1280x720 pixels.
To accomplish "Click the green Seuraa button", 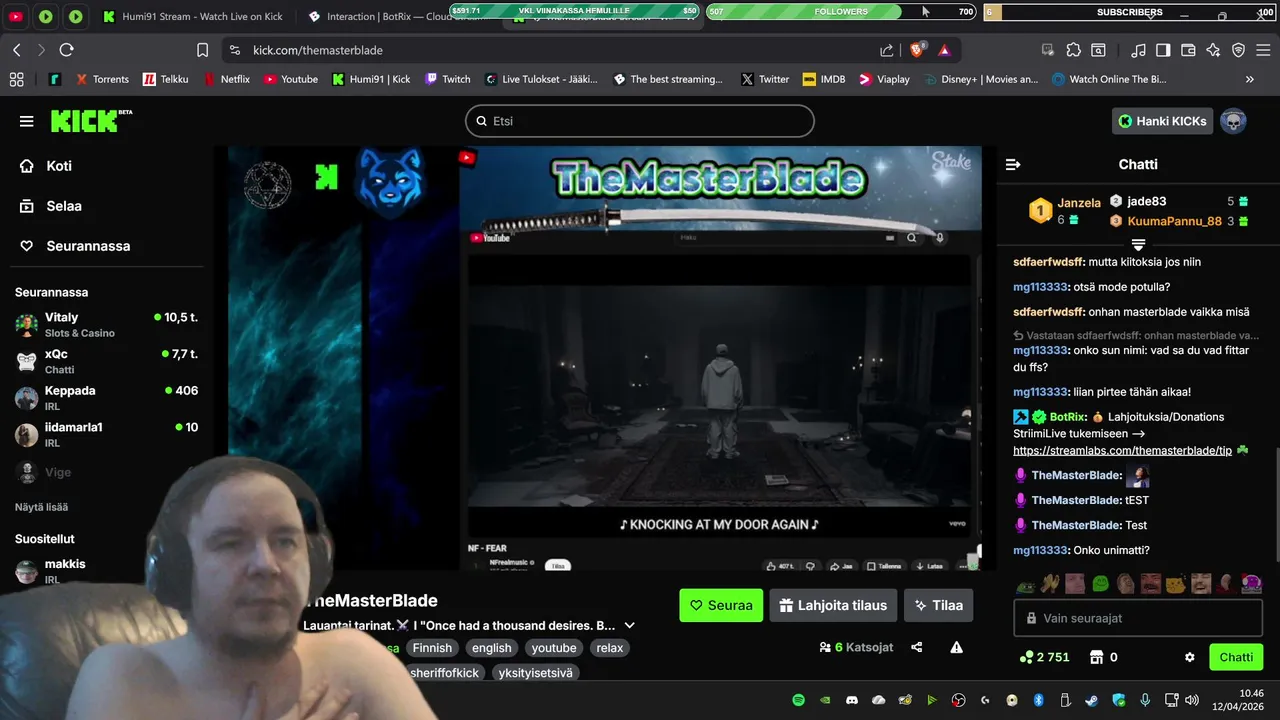I will pos(721,605).
